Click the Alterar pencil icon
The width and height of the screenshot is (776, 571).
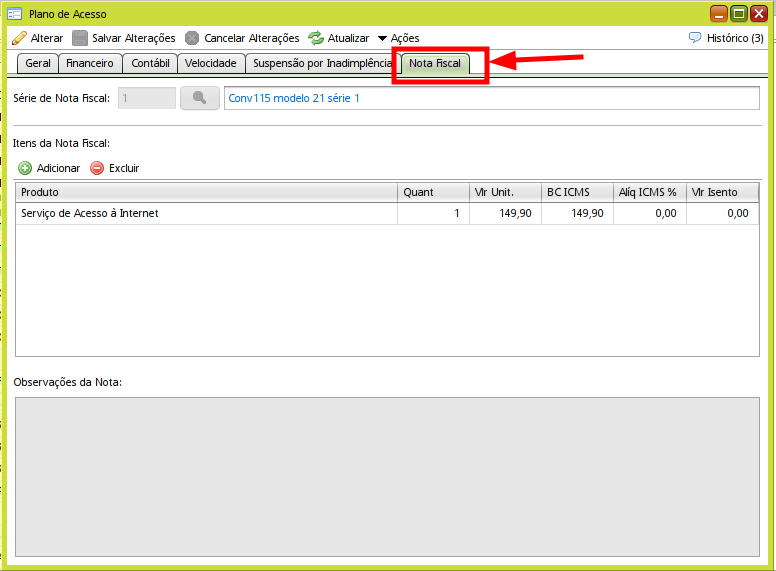(x=19, y=38)
